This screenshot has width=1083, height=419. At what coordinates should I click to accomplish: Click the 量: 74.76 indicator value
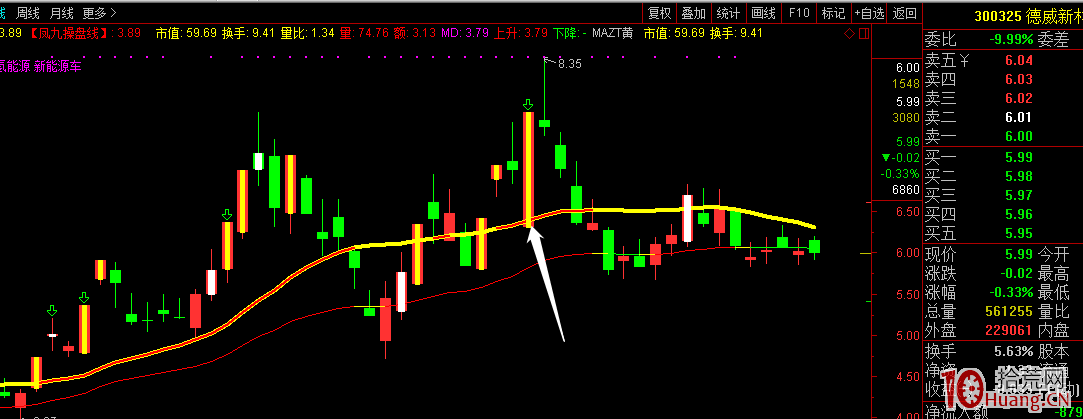pyautogui.click(x=363, y=32)
